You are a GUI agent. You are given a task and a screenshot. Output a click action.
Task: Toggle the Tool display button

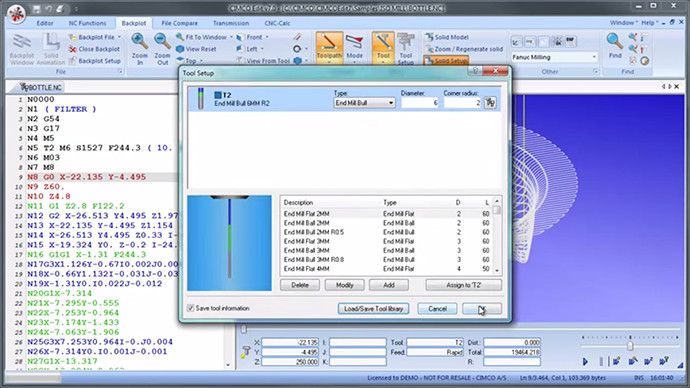(383, 47)
